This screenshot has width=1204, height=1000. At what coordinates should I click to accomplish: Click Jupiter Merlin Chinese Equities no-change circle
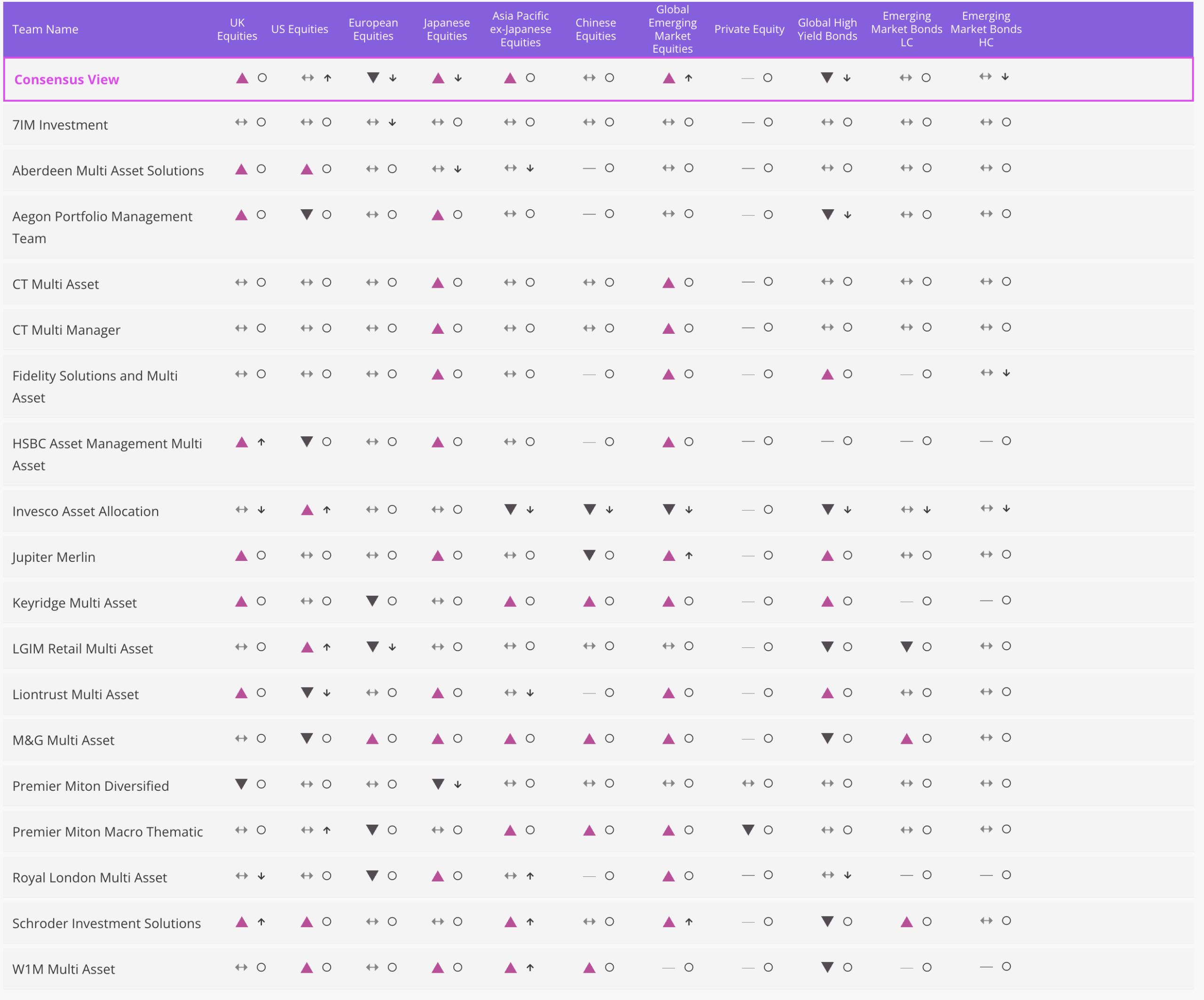coord(610,555)
